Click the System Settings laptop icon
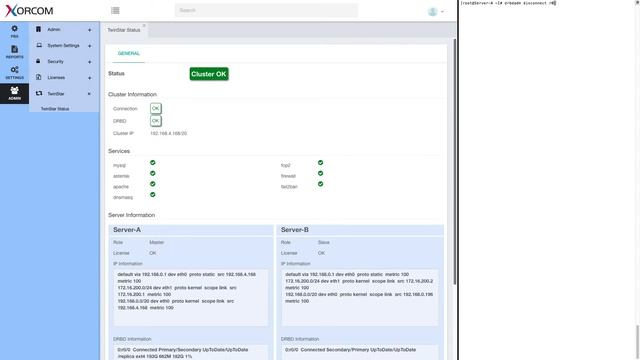This screenshot has width=640, height=360. 39,45
